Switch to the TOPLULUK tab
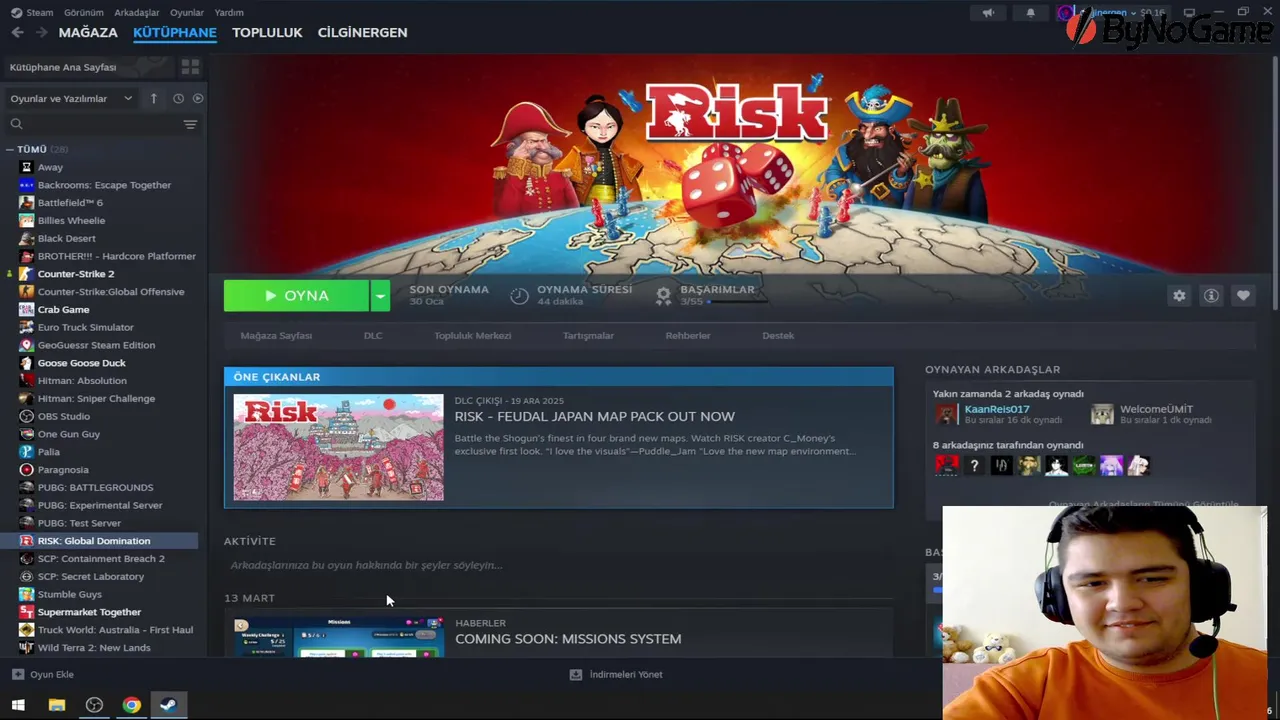The width and height of the screenshot is (1280, 720). click(267, 32)
